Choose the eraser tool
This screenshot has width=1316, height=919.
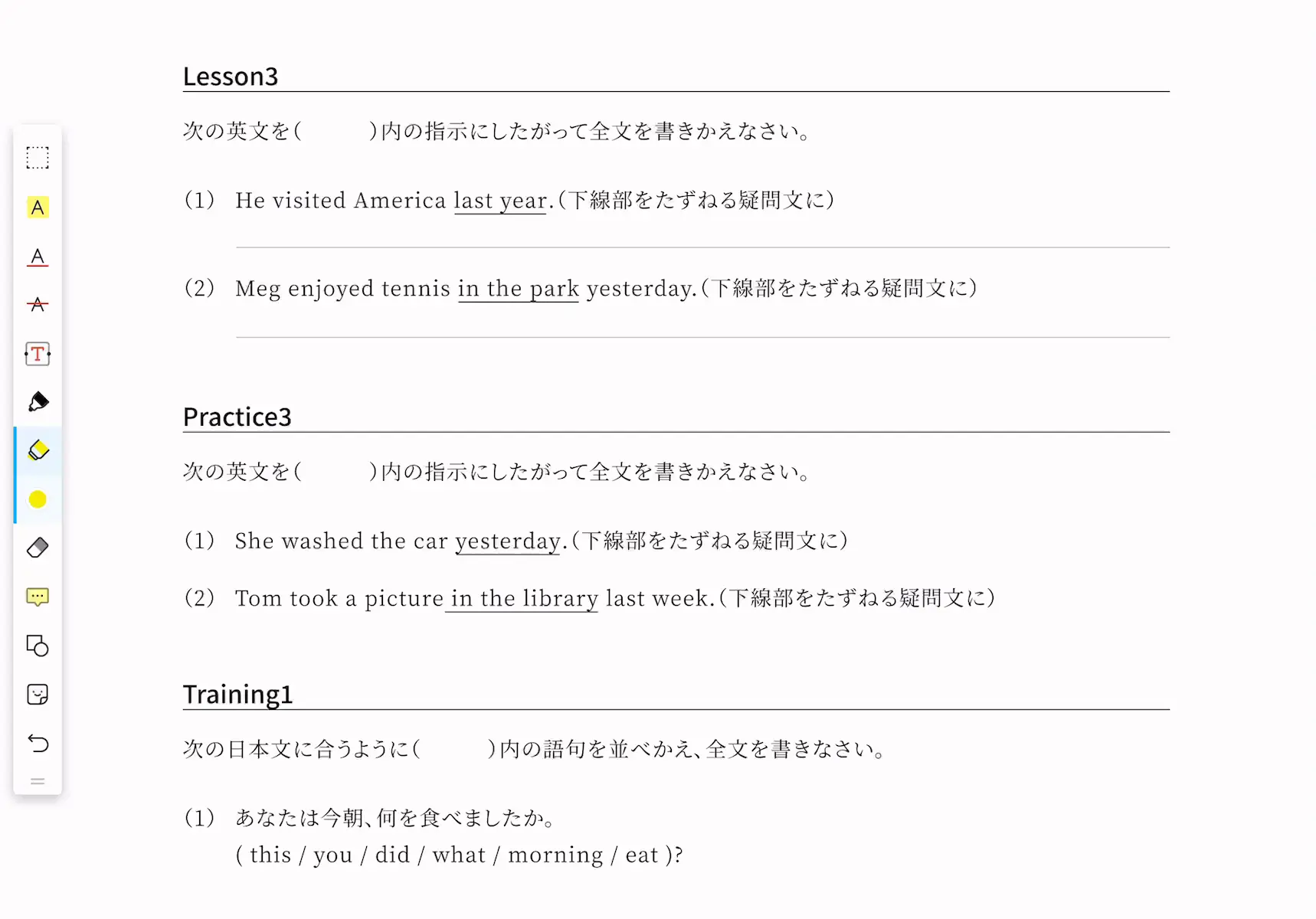(38, 548)
